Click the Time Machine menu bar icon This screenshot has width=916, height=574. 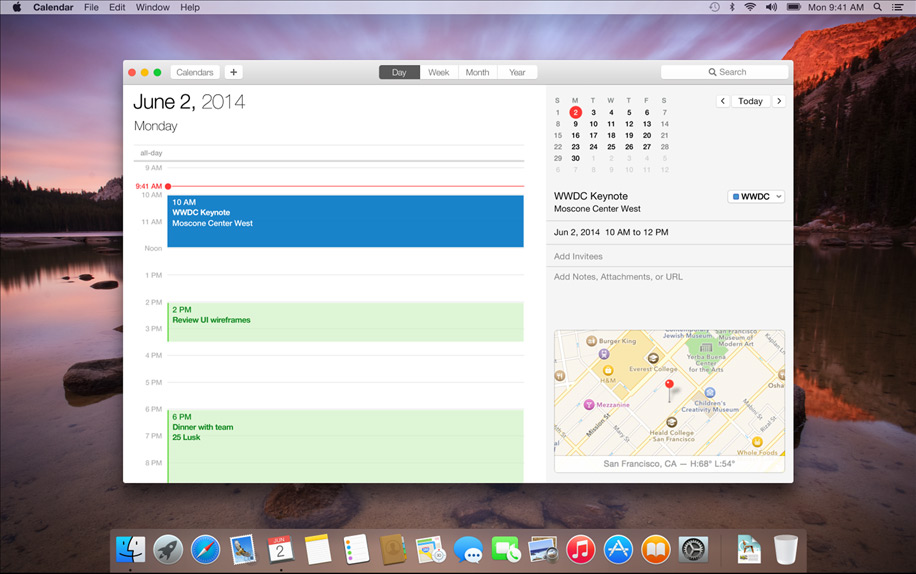(714, 7)
